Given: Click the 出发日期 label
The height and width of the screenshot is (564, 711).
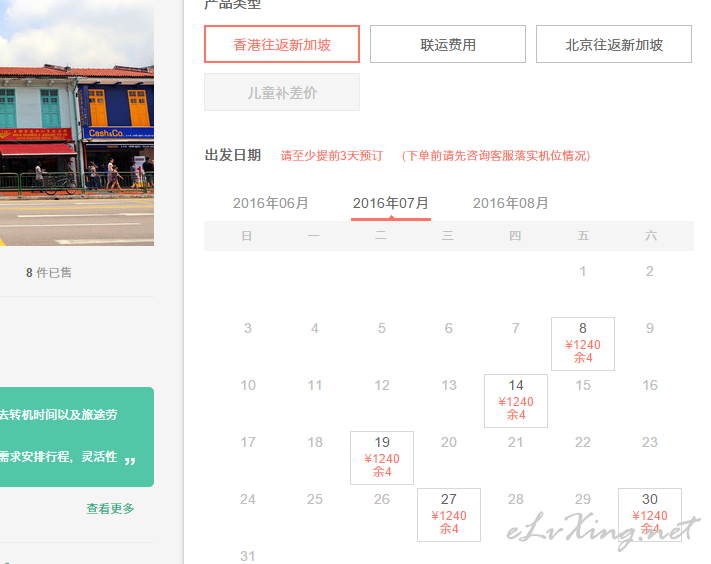Looking at the screenshot, I should [x=233, y=155].
